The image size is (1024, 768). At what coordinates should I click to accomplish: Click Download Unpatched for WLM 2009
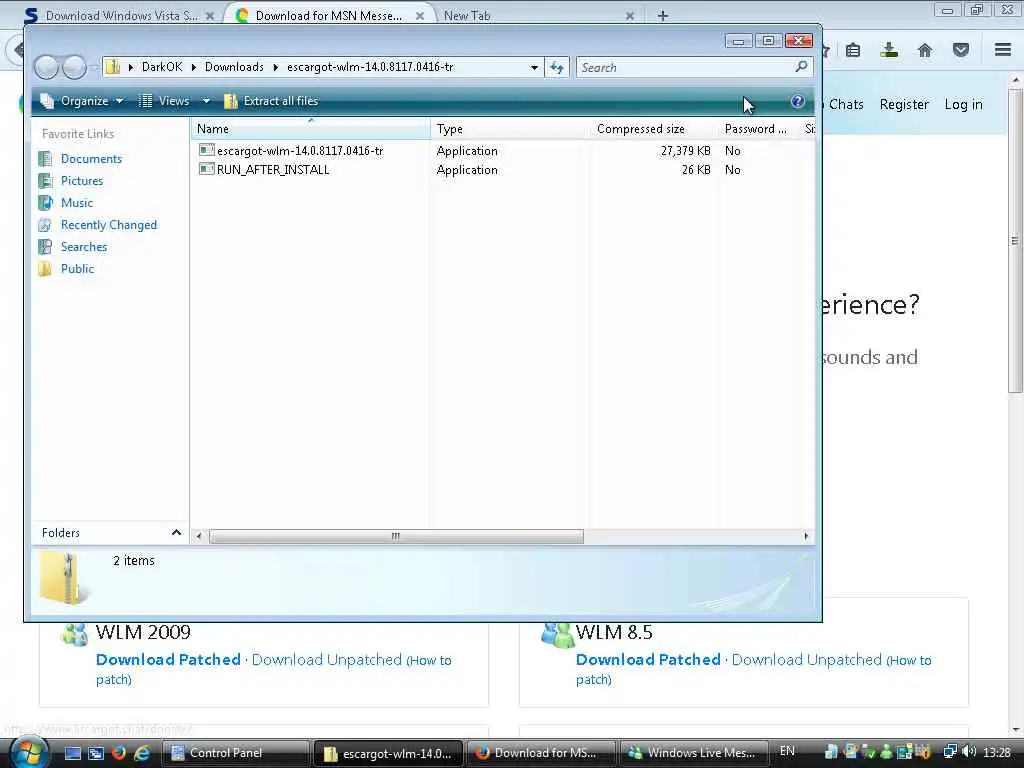click(x=327, y=660)
